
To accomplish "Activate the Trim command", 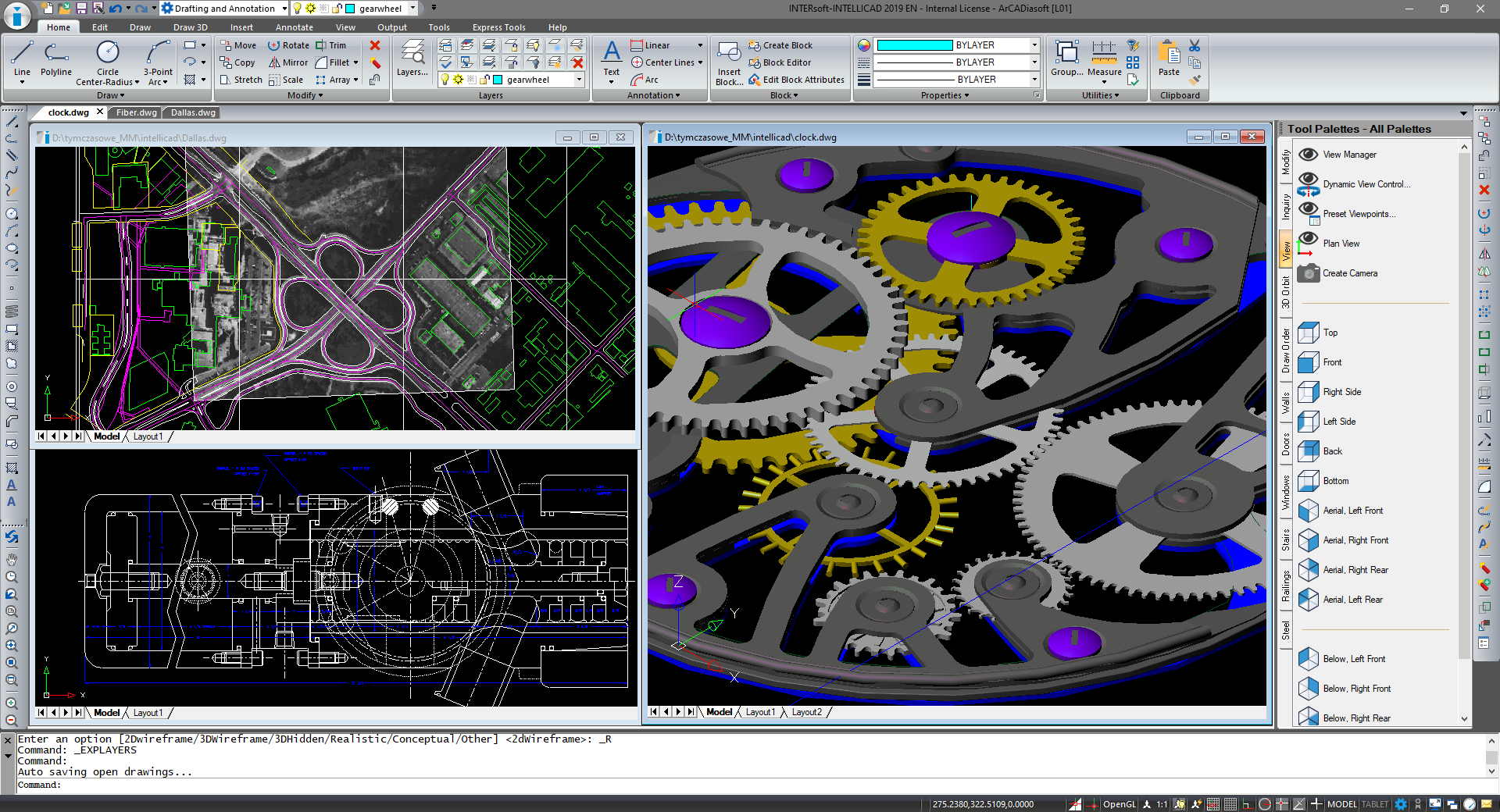I will [x=330, y=45].
